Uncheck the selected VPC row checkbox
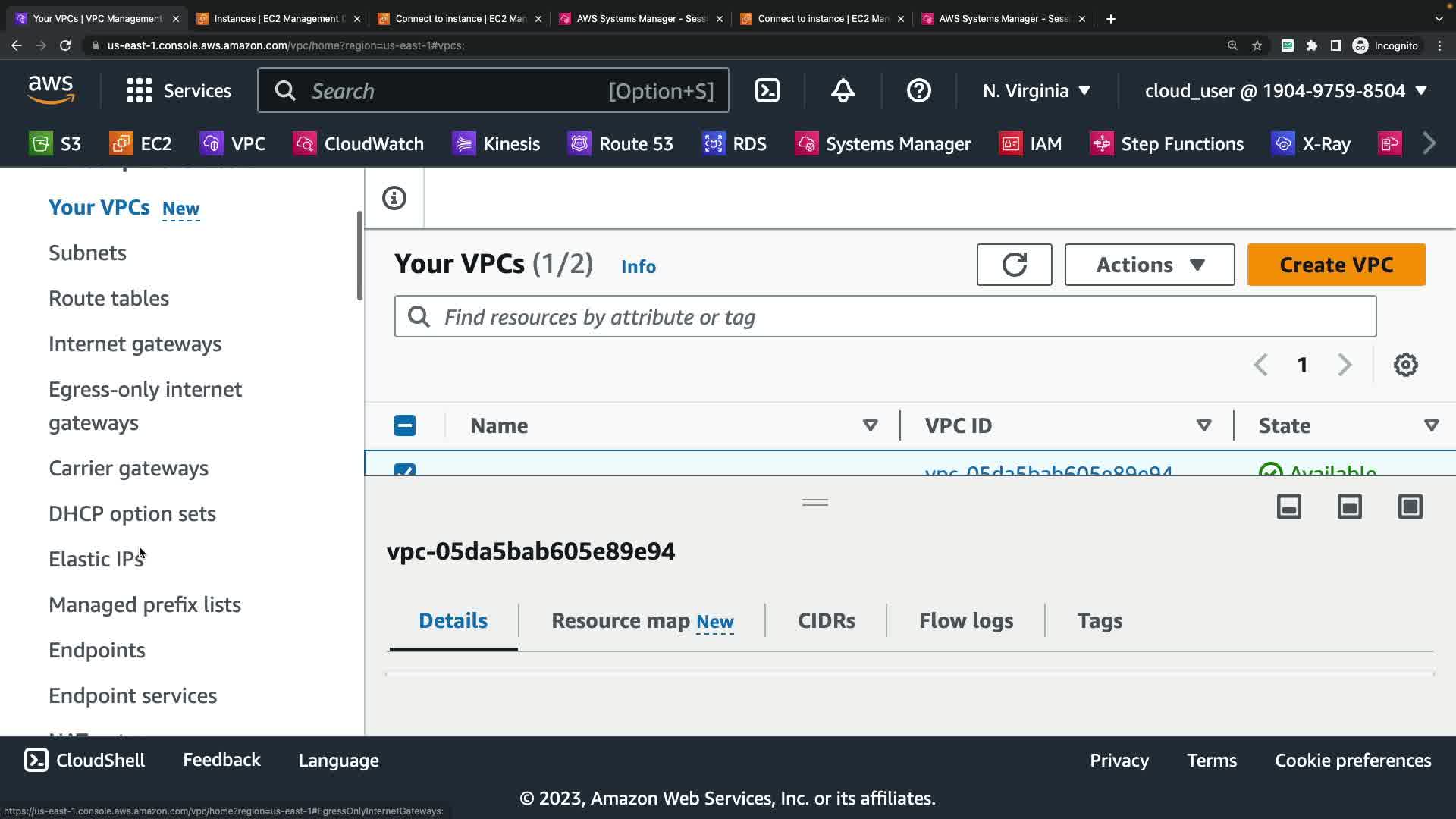Viewport: 1456px width, 819px height. [405, 470]
